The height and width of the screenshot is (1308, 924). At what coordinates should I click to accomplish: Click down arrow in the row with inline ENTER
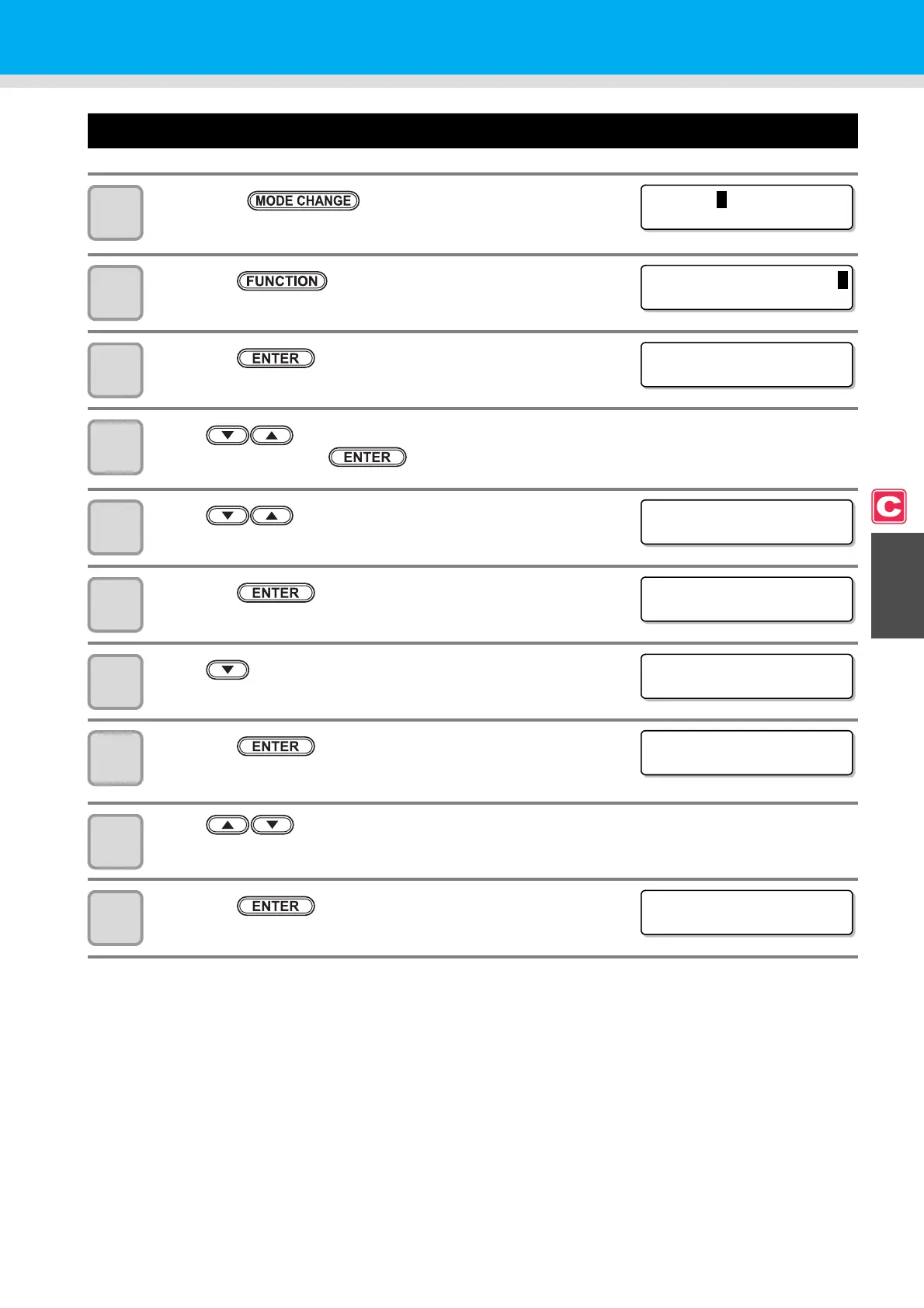click(x=228, y=435)
